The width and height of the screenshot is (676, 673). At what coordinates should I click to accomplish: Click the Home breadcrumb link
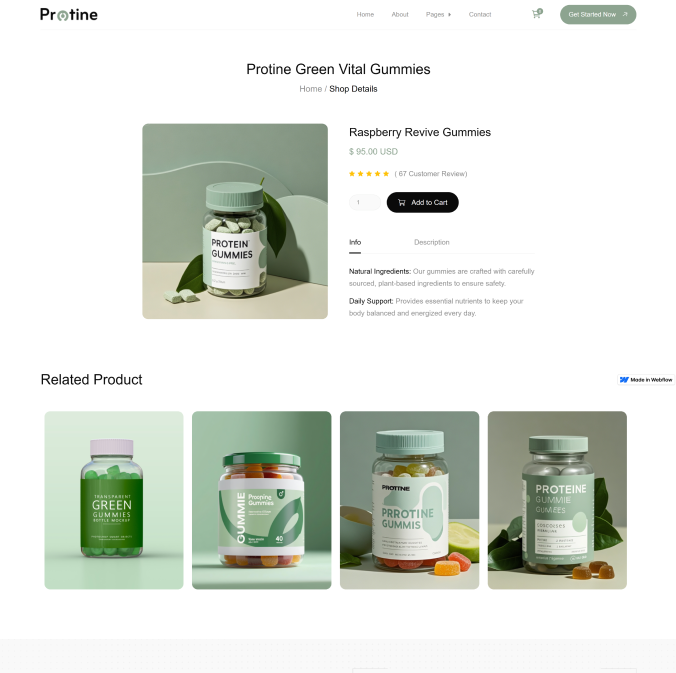310,89
